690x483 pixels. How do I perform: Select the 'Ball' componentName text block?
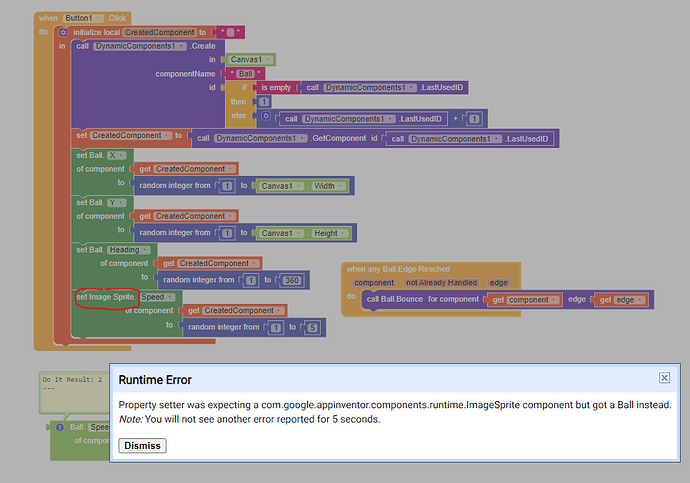pos(246,73)
